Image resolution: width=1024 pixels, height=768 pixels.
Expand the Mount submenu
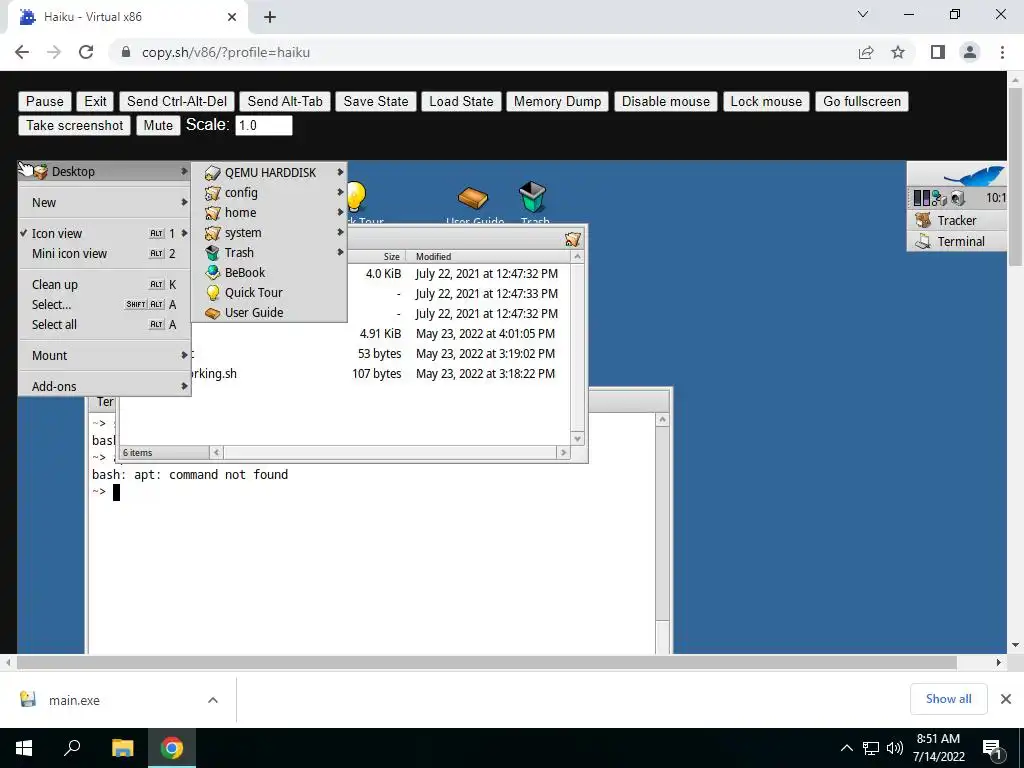pos(104,355)
